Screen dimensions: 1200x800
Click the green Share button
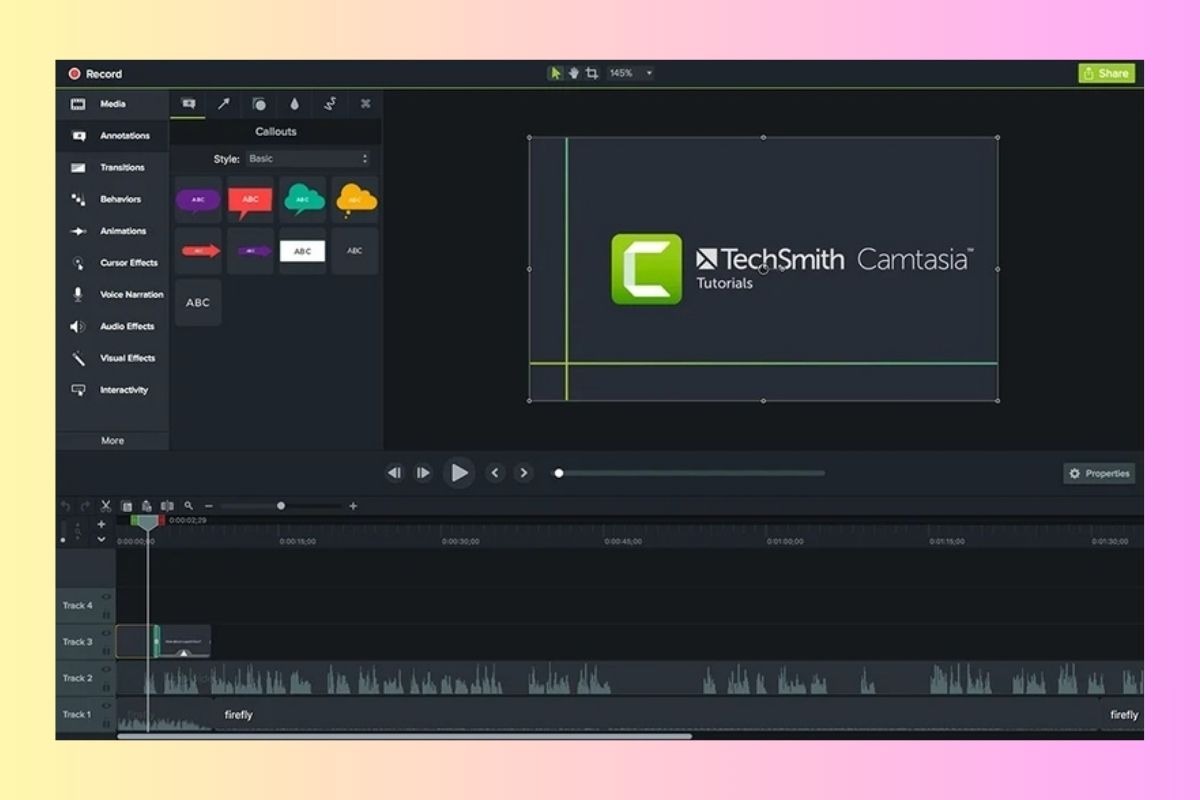pyautogui.click(x=1106, y=73)
